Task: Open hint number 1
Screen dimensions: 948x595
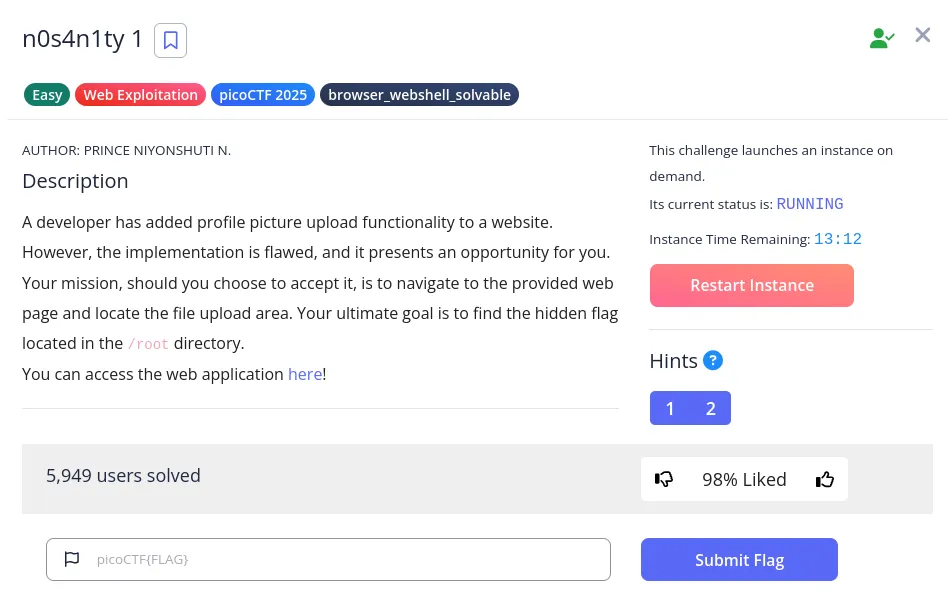Action: pyautogui.click(x=670, y=408)
